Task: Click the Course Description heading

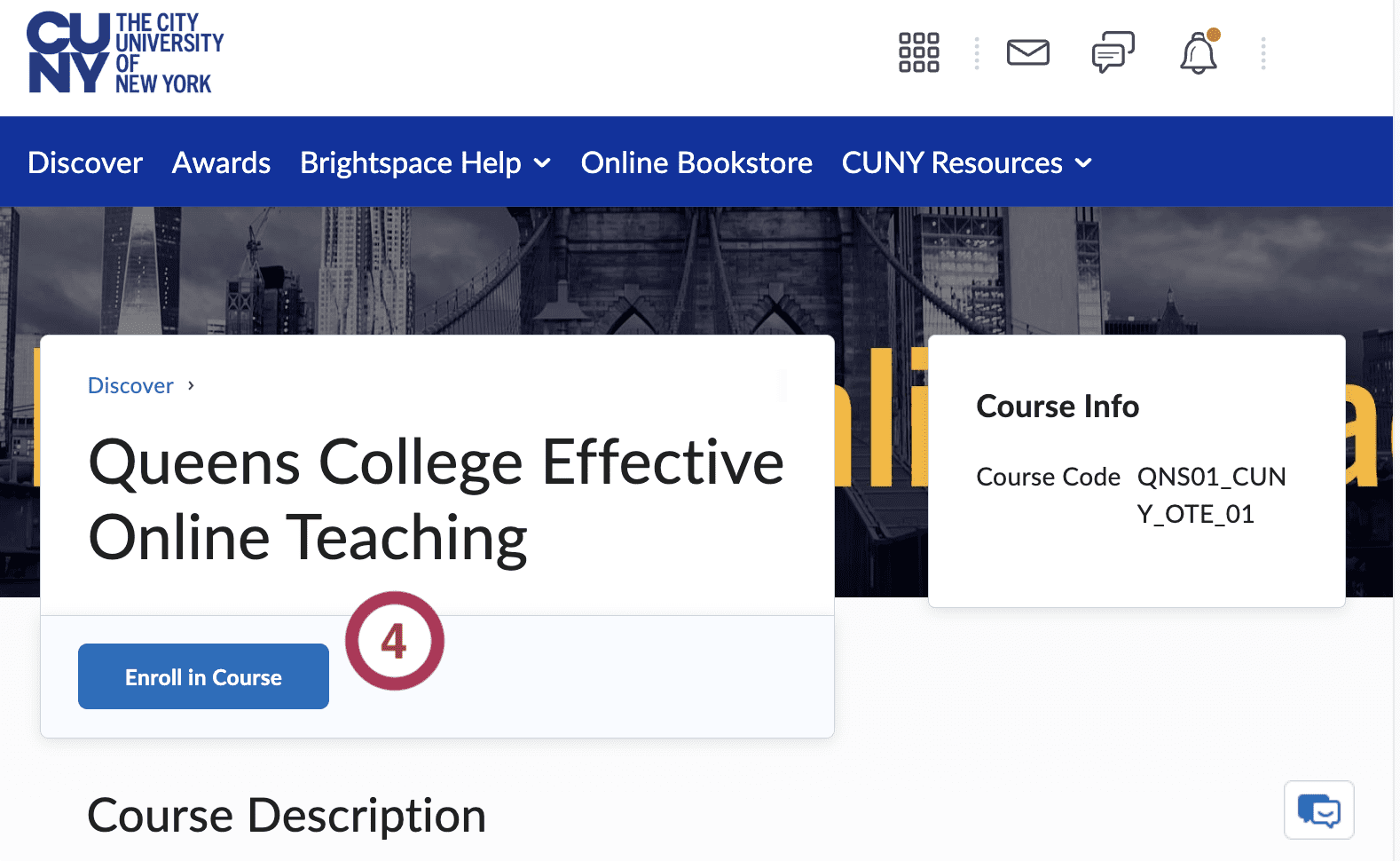Action: click(287, 815)
